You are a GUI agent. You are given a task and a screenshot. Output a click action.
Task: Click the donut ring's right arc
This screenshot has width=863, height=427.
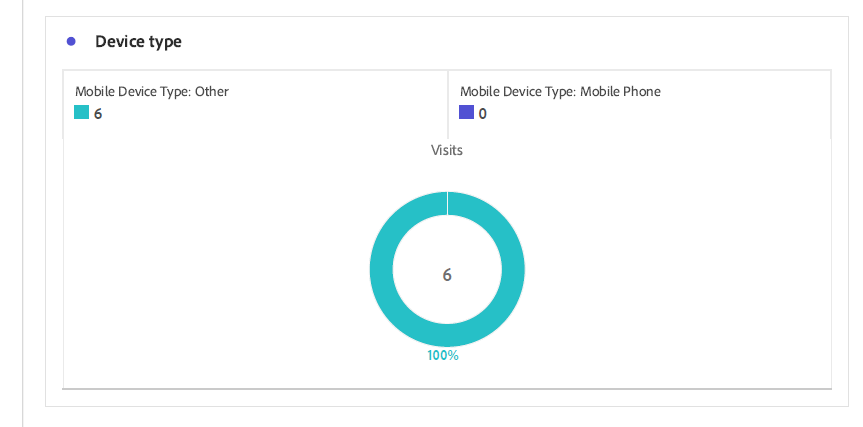point(514,269)
